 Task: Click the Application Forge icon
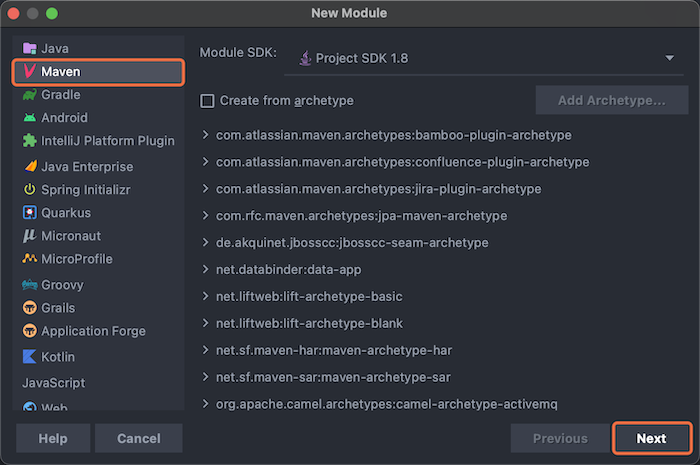click(x=29, y=331)
